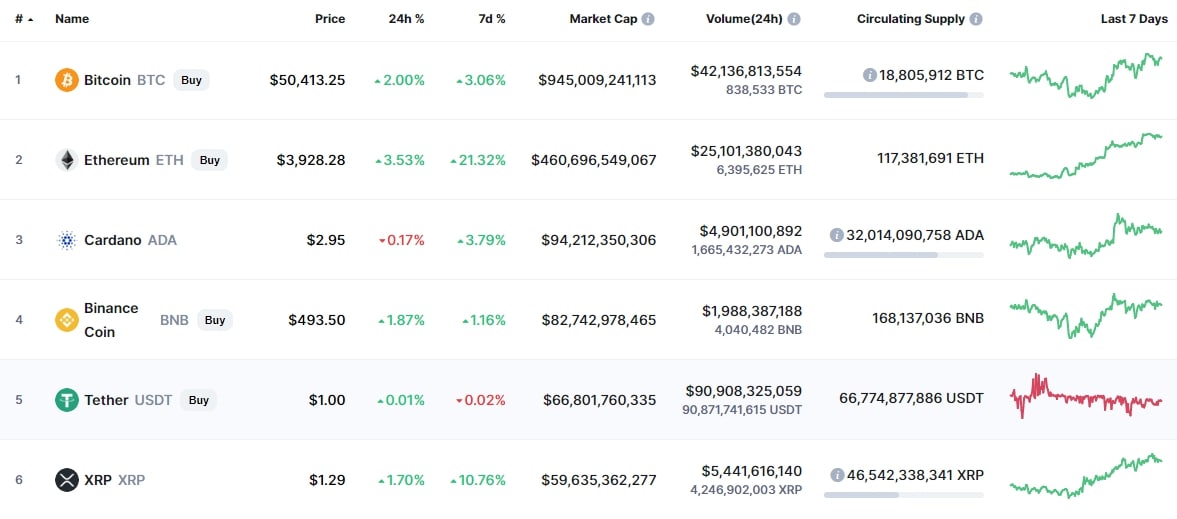Open Cardano 7-day sparkline chart
1177x519 pixels.
[x=1086, y=235]
